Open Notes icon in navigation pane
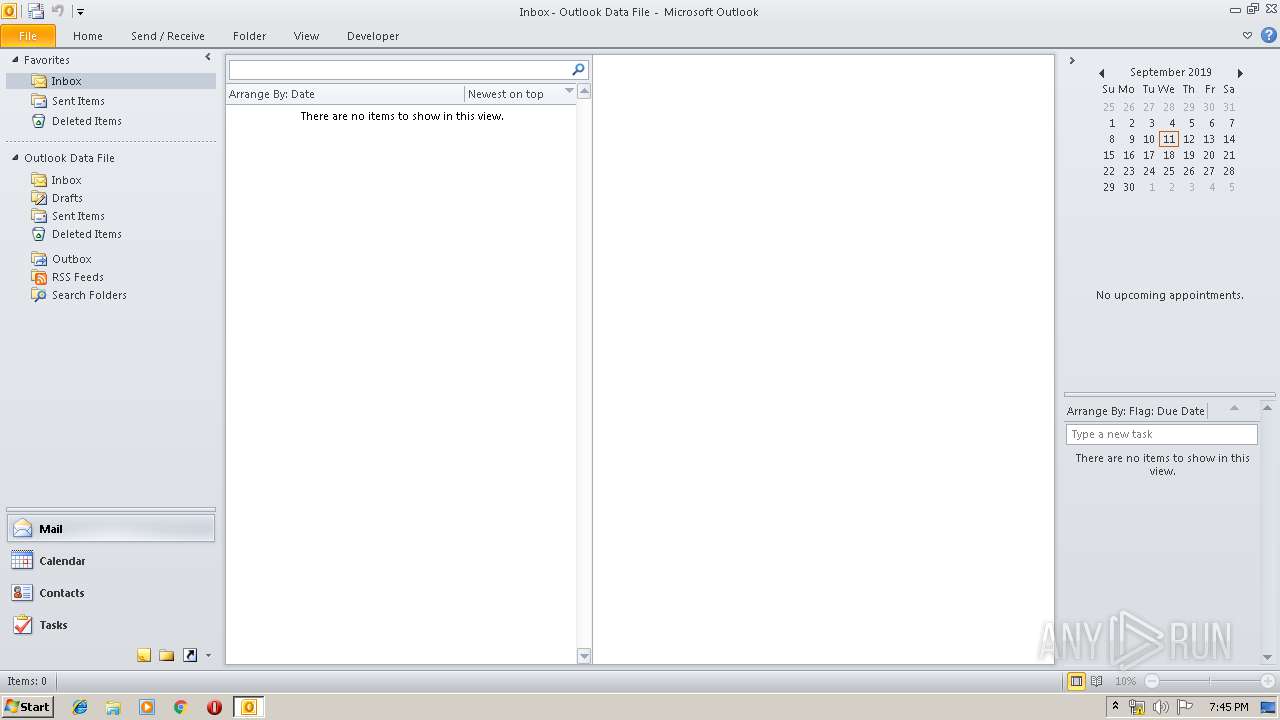The image size is (1280, 720). coord(144,656)
